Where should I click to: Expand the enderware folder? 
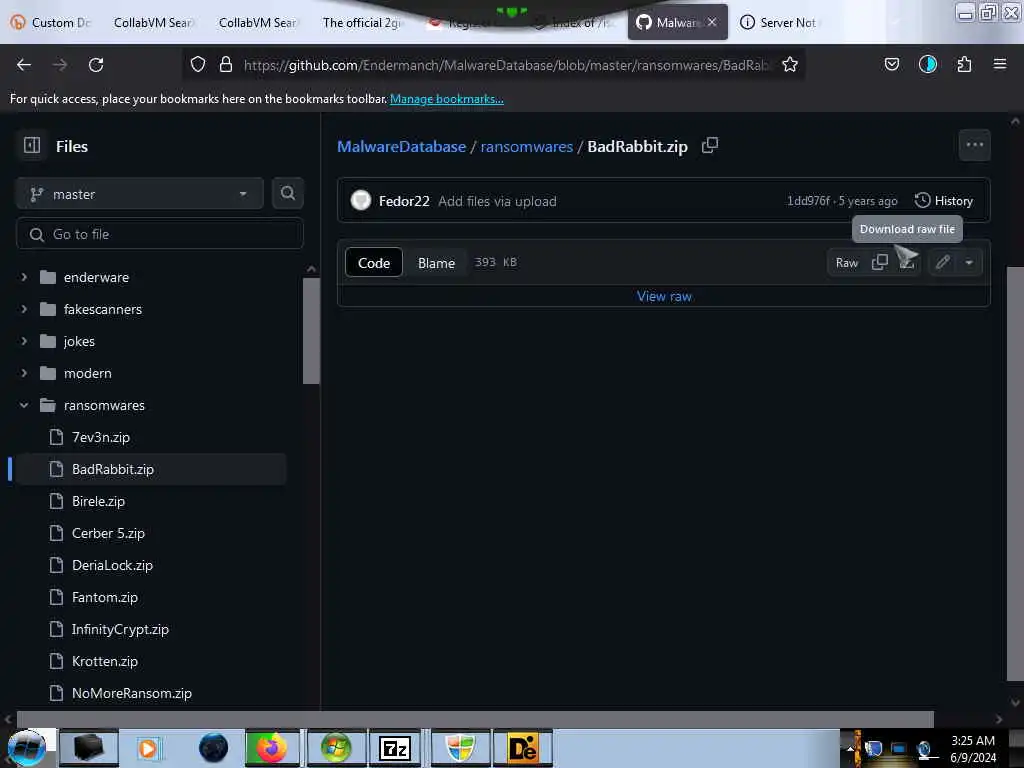(24, 278)
